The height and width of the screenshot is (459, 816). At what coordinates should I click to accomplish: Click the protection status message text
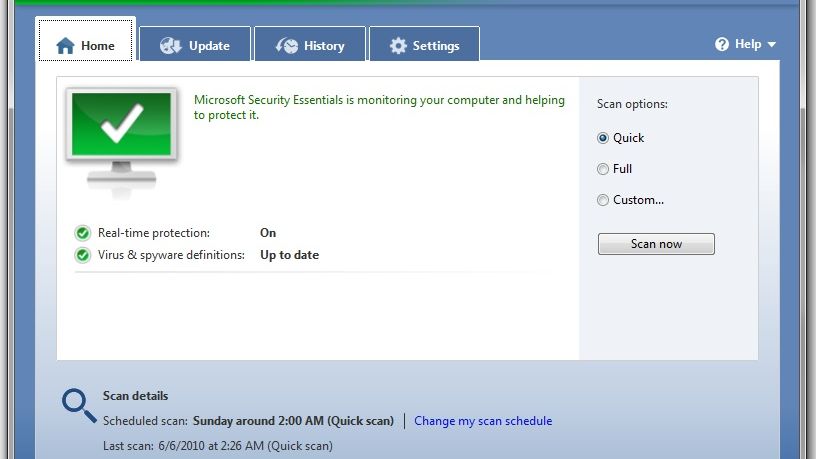379,107
